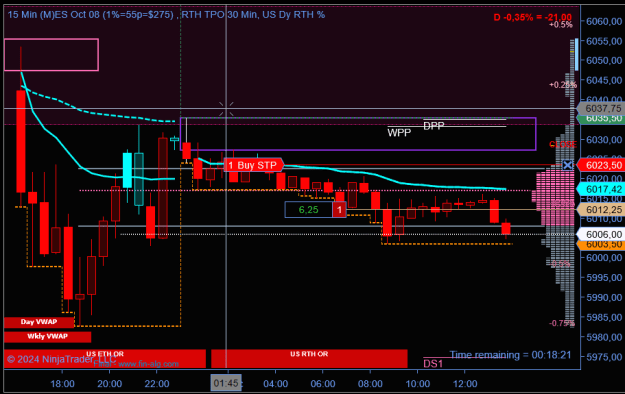625x394 pixels.
Task: Click the US RTH OR bar
Action: tap(309, 358)
